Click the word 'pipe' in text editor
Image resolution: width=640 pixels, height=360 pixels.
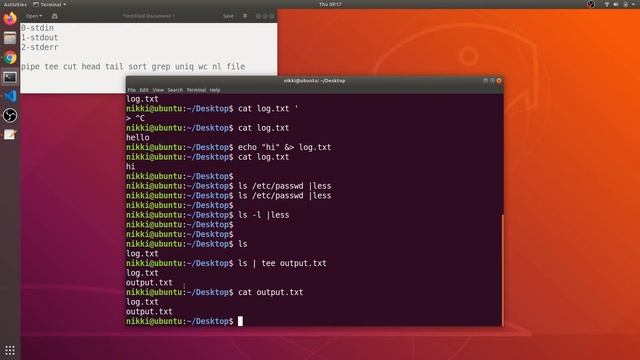[30, 67]
